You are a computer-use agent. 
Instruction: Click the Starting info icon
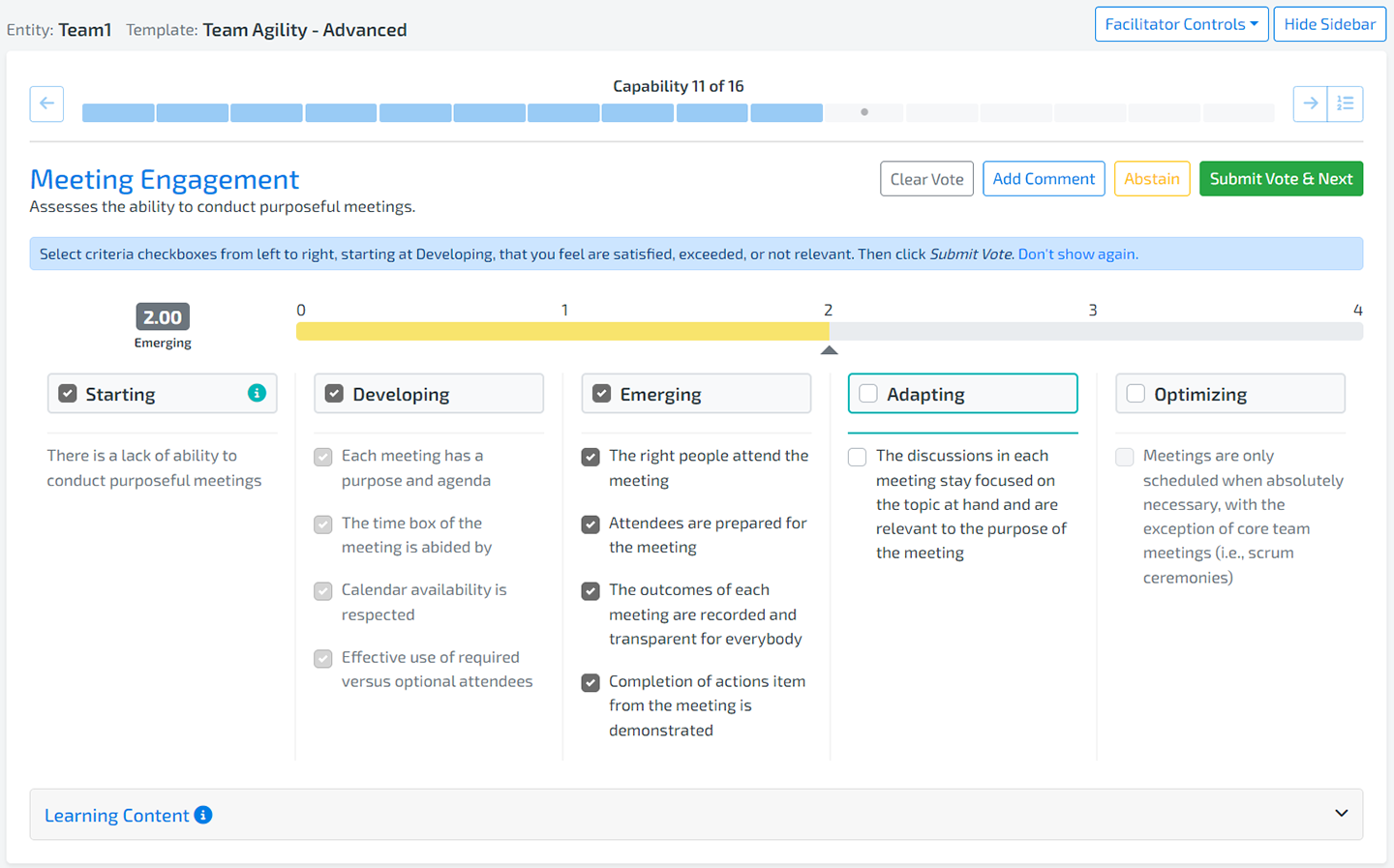[257, 393]
